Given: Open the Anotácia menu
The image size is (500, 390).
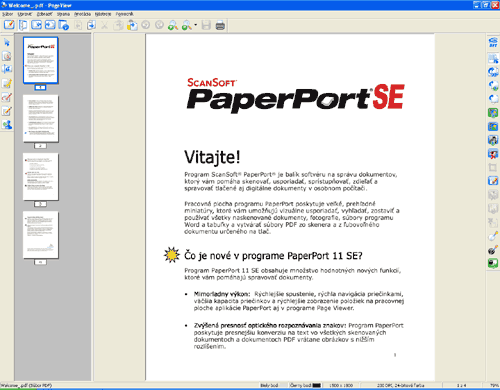Looking at the screenshot, I should click(82, 14).
